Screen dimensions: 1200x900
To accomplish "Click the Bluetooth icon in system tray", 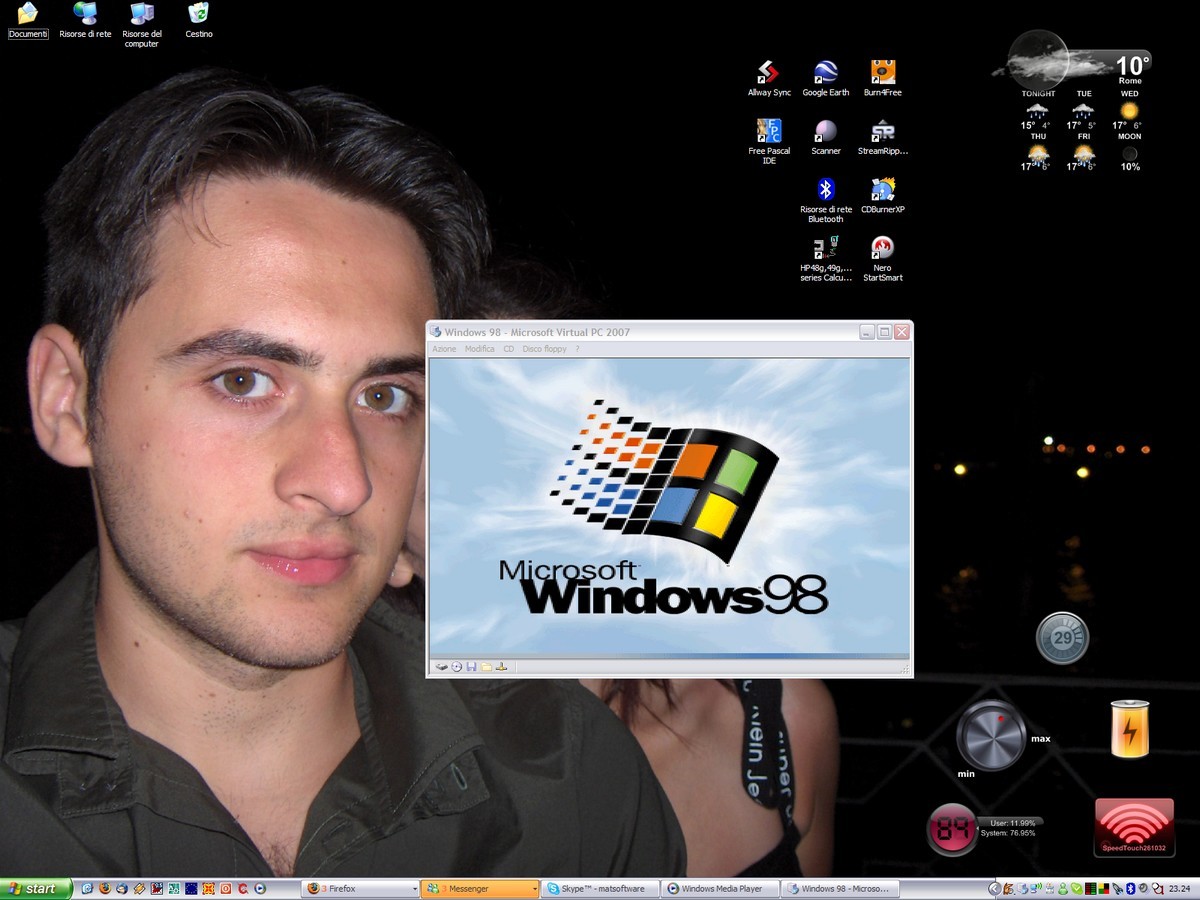I will coord(1131,888).
